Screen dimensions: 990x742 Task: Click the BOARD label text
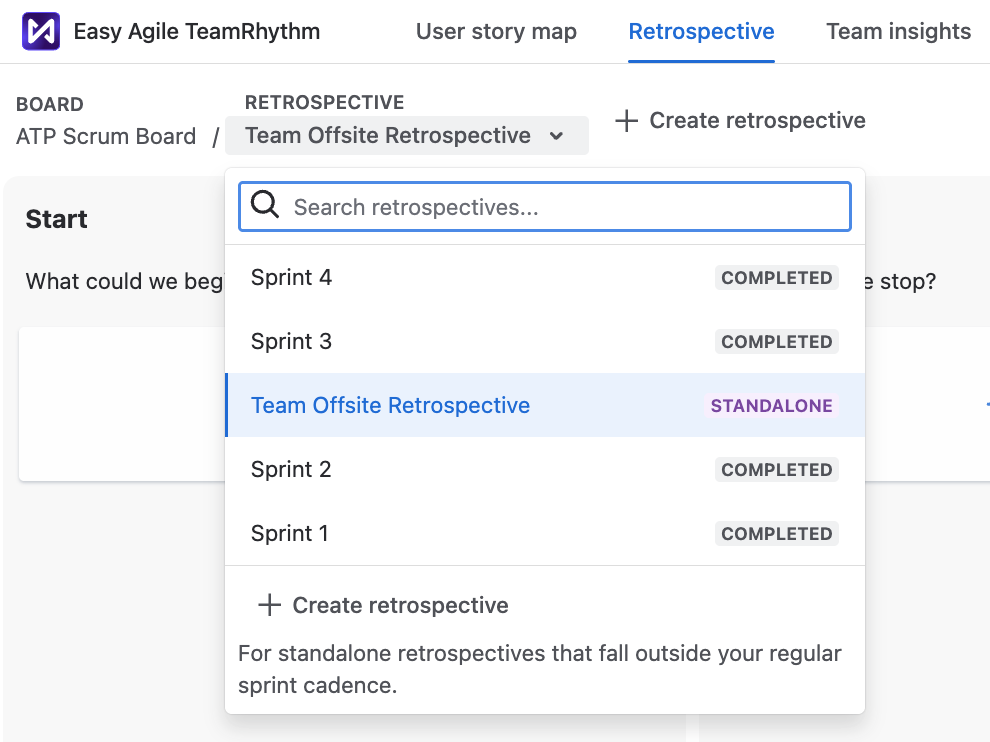(x=49, y=104)
